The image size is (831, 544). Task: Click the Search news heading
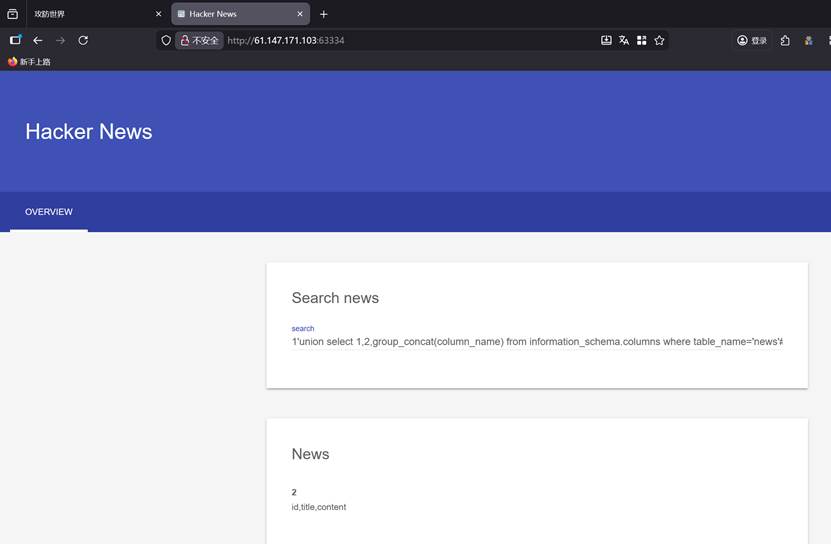point(335,298)
